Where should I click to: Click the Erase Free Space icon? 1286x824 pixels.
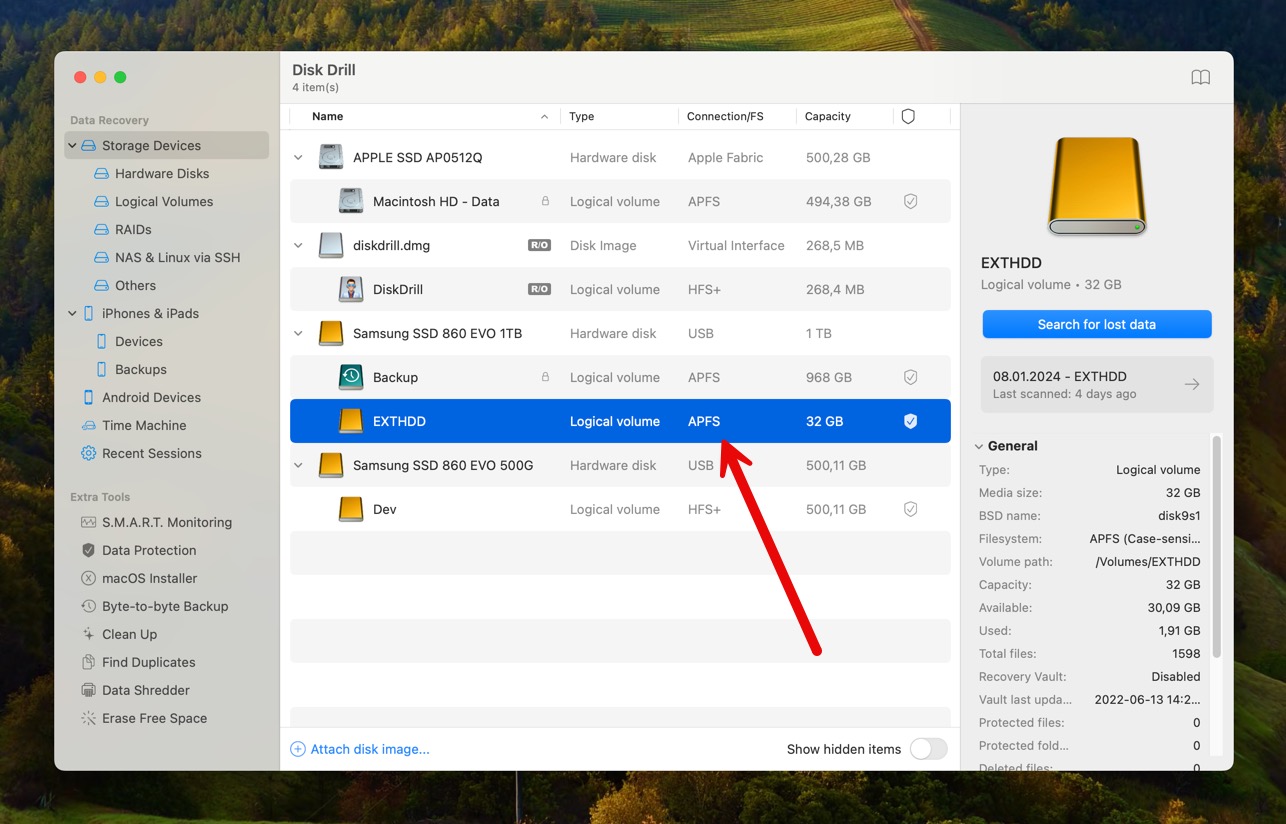89,719
